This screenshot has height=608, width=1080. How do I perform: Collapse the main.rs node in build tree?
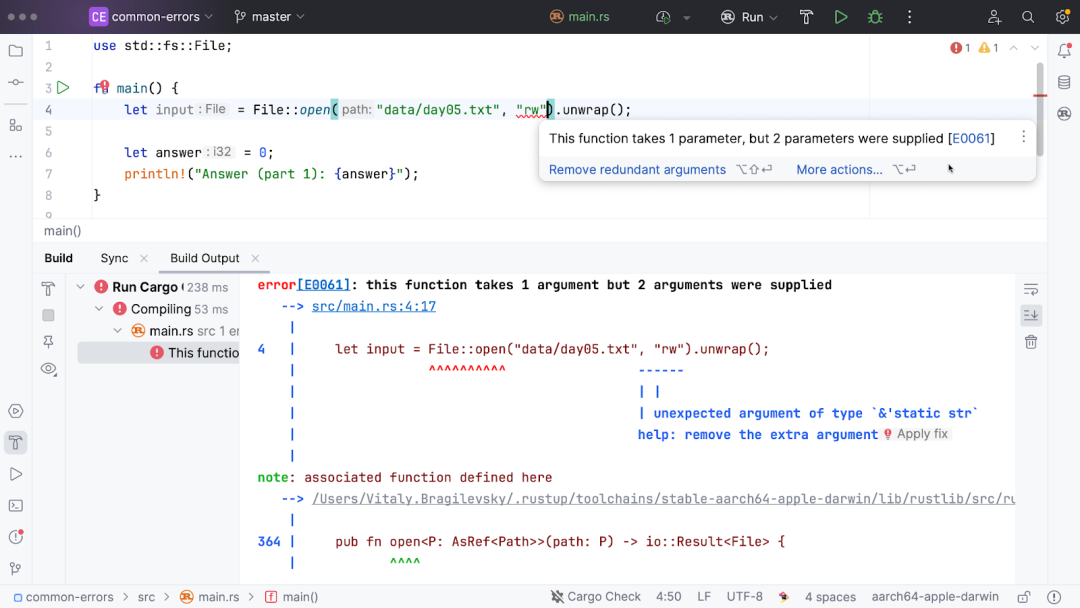(x=118, y=331)
